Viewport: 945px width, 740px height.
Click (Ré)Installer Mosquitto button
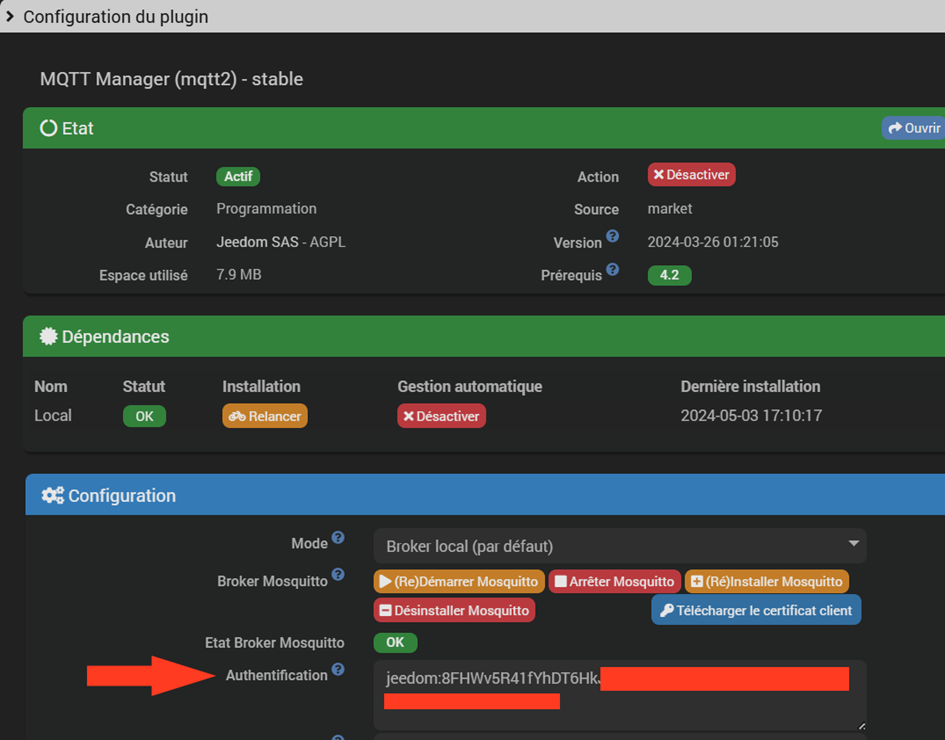(767, 582)
